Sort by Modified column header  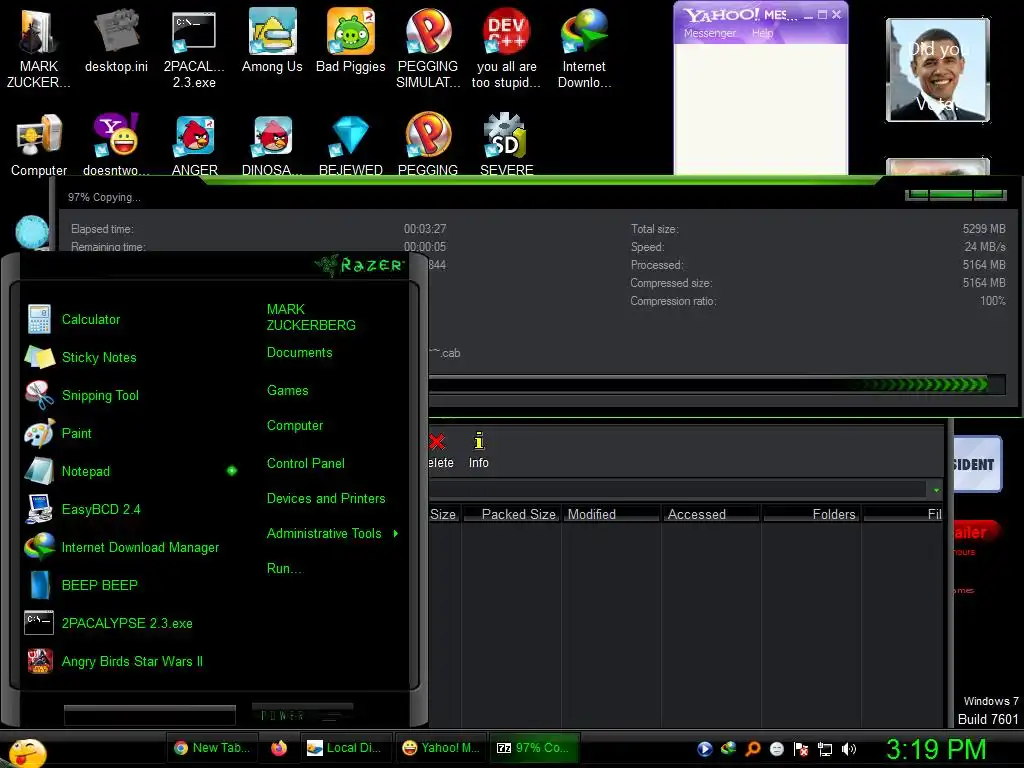click(612, 514)
